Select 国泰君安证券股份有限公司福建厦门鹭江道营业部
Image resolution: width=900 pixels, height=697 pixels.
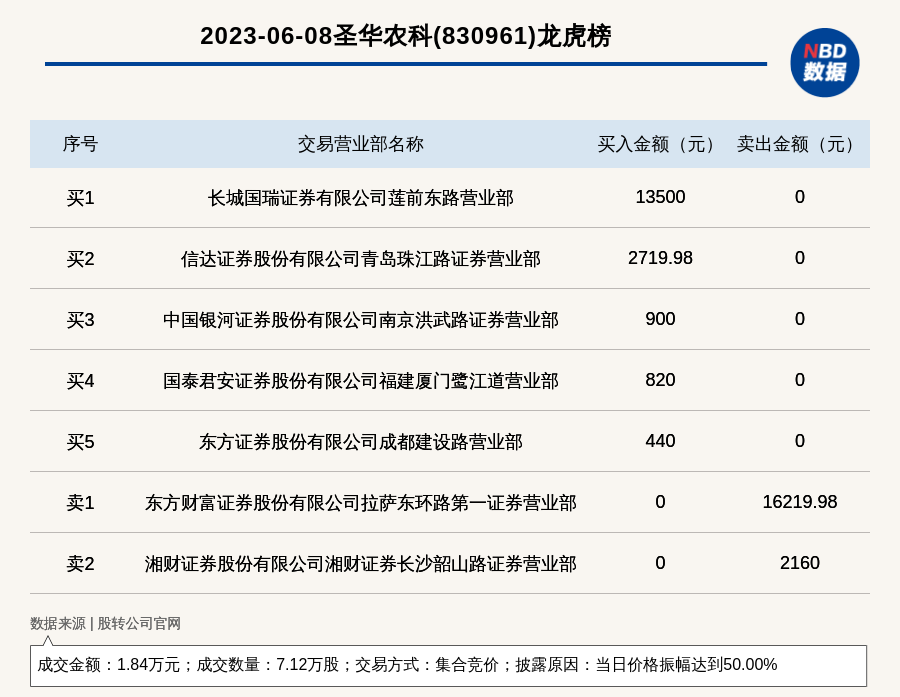360,381
